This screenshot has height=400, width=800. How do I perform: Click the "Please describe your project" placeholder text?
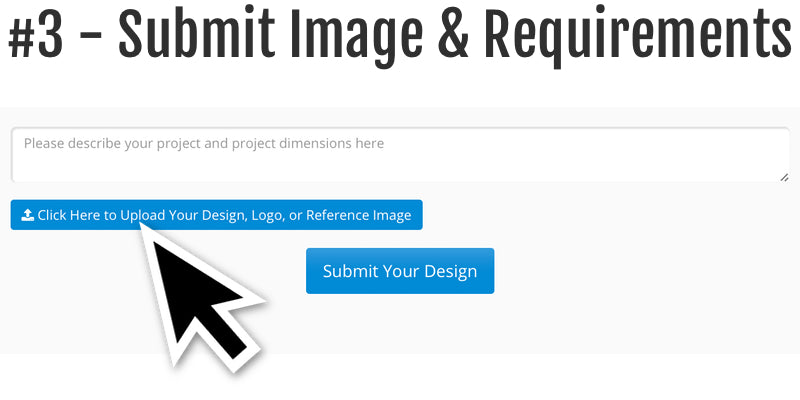[x=111, y=144]
